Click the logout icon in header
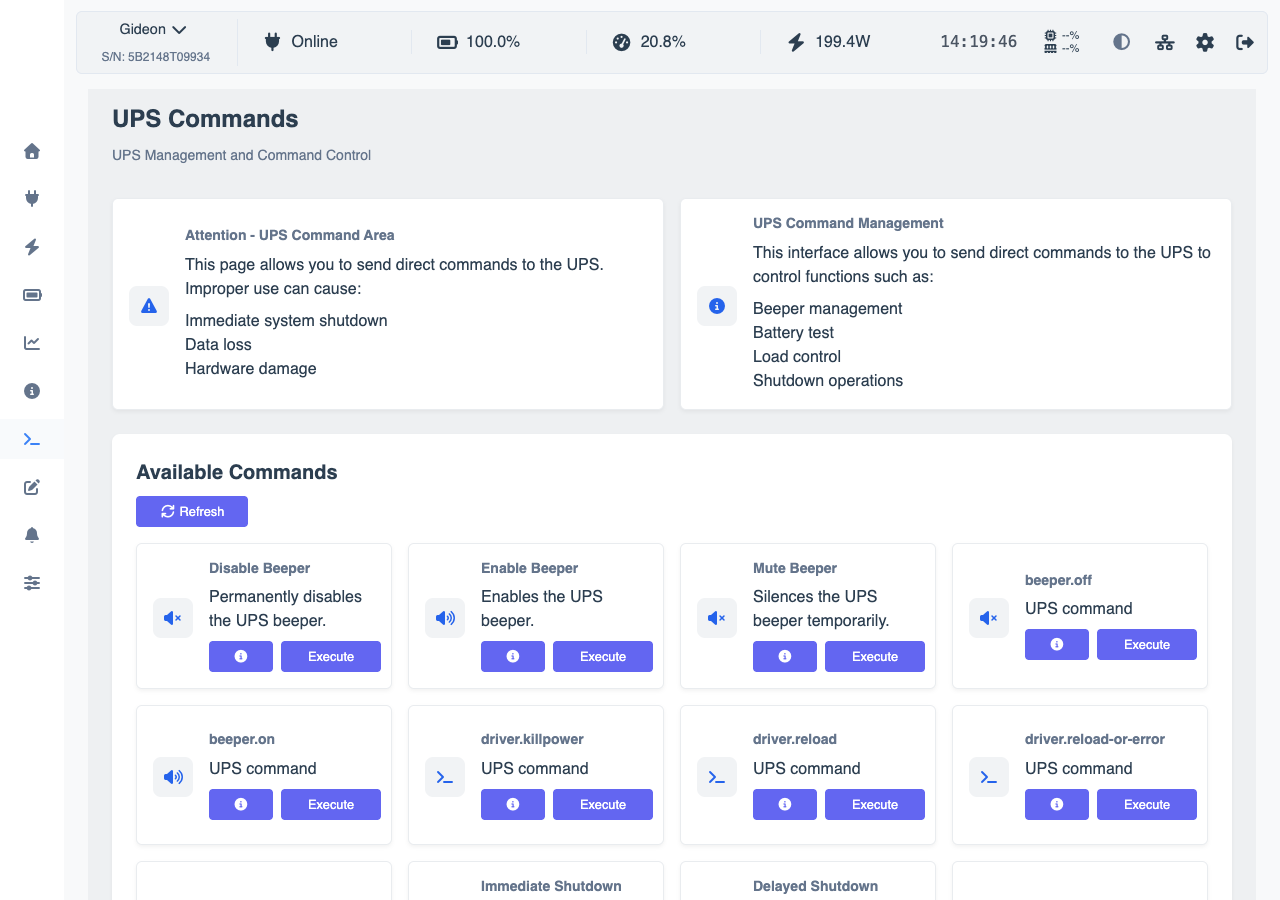Image resolution: width=1280 pixels, height=900 pixels. (x=1245, y=42)
